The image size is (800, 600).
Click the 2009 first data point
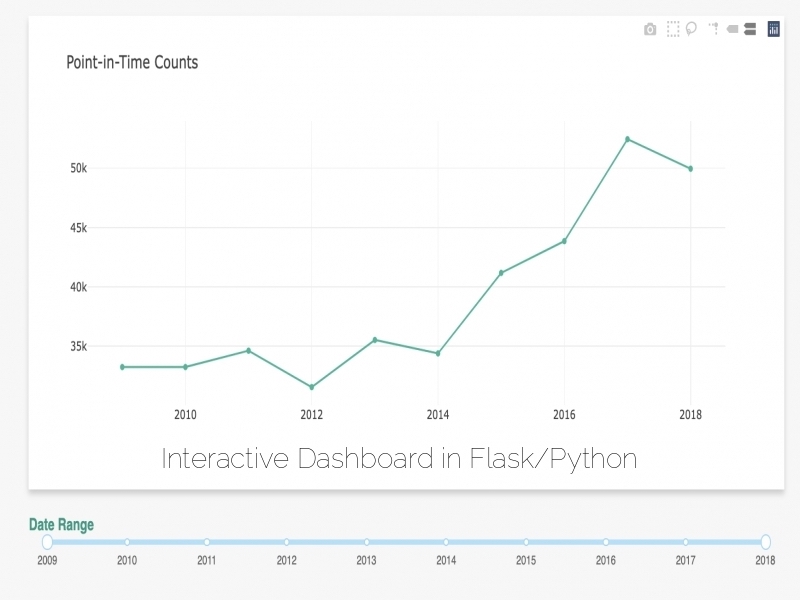click(122, 367)
